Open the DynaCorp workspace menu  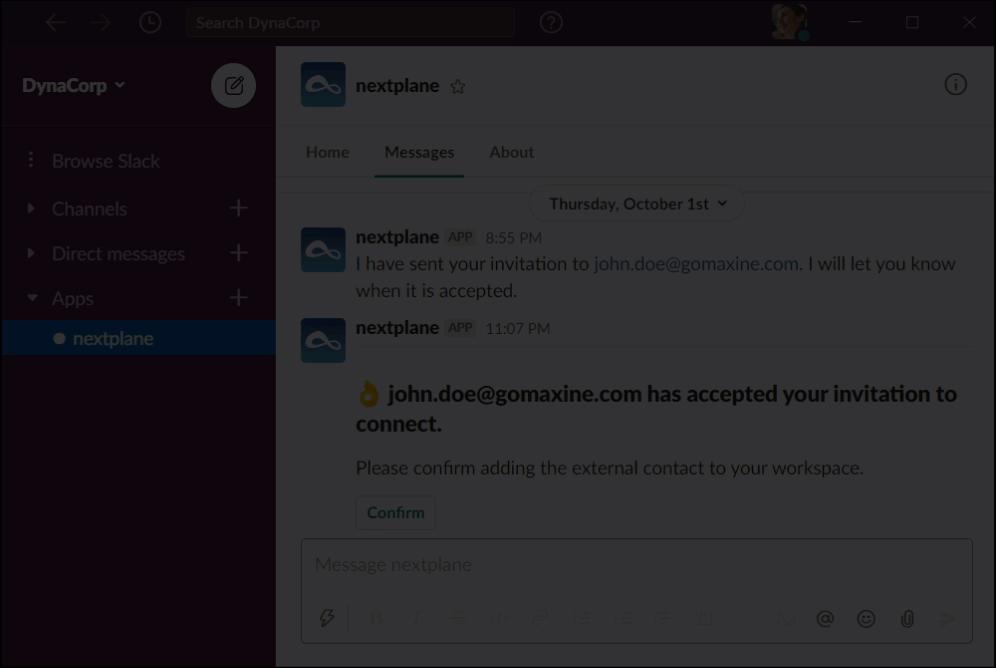[73, 85]
